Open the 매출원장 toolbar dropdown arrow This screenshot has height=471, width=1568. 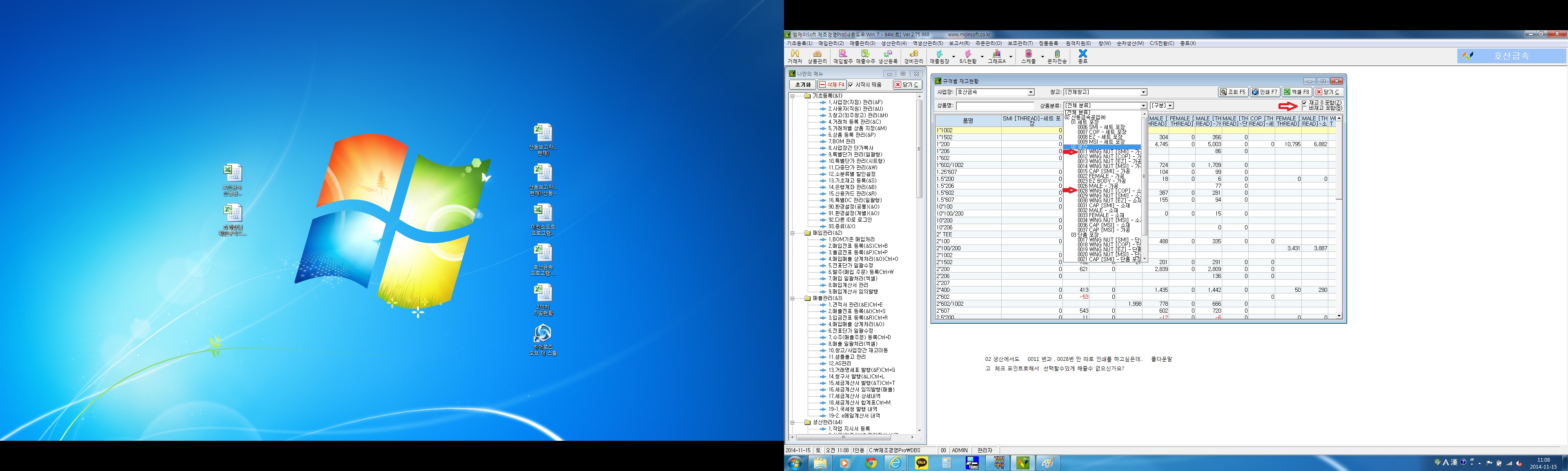click(953, 57)
